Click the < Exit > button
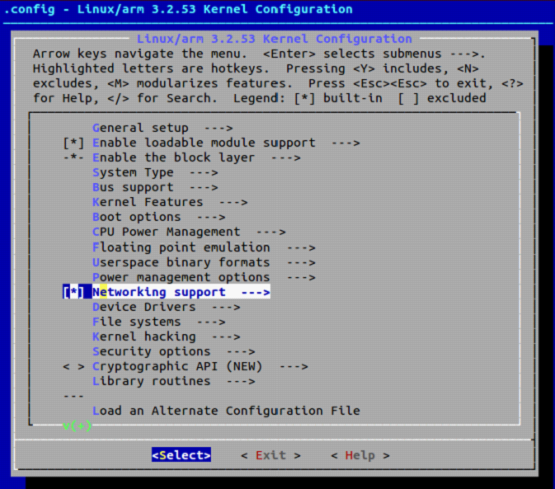This screenshot has height=489, width=555. tap(271, 455)
